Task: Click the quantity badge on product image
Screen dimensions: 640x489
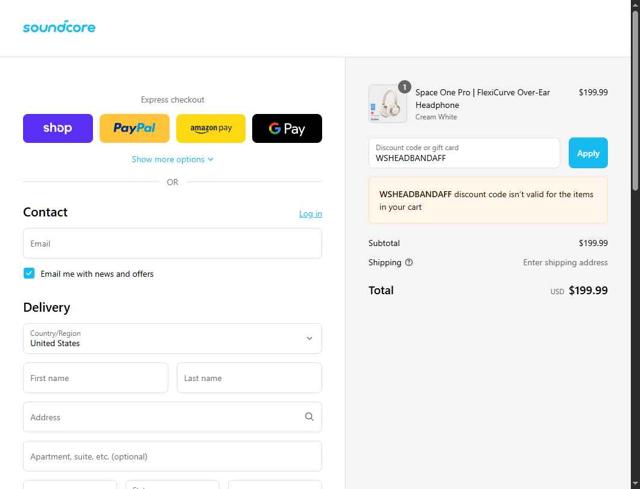Action: click(x=404, y=87)
